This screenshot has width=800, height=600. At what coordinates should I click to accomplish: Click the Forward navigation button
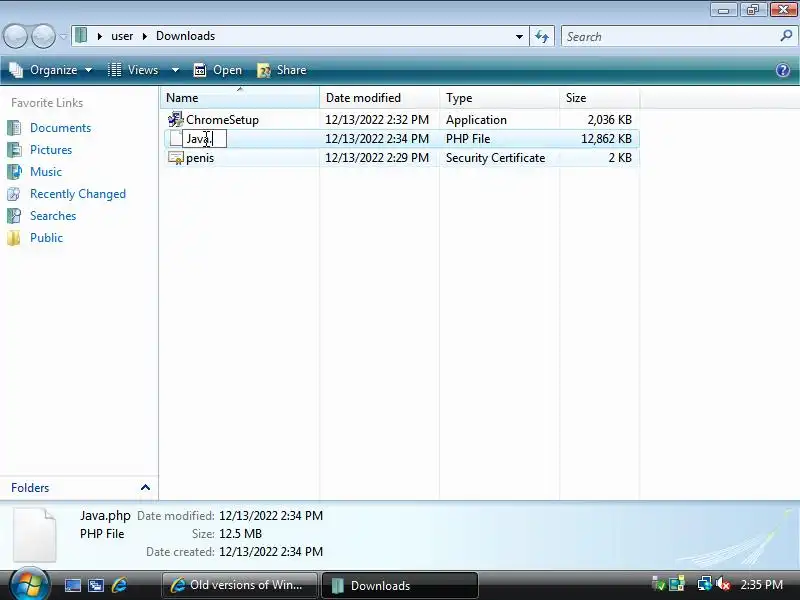pyautogui.click(x=43, y=36)
